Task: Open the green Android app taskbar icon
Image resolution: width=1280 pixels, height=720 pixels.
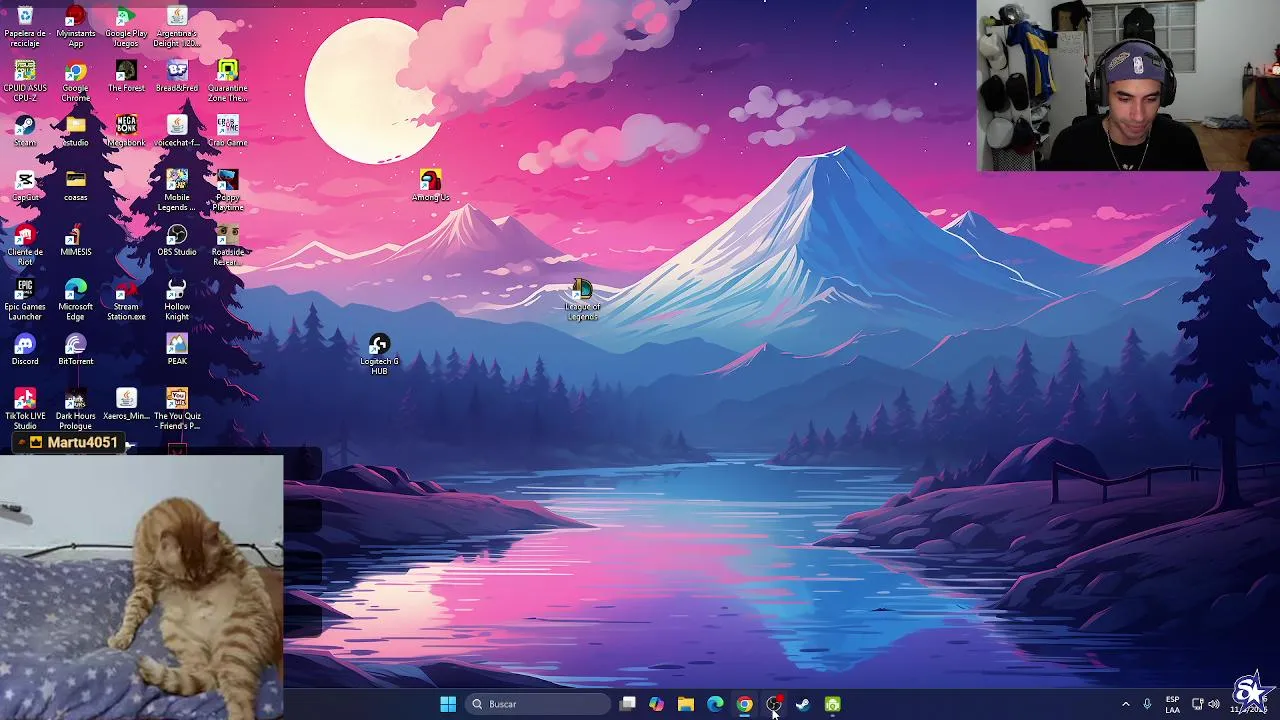Action: coord(832,704)
